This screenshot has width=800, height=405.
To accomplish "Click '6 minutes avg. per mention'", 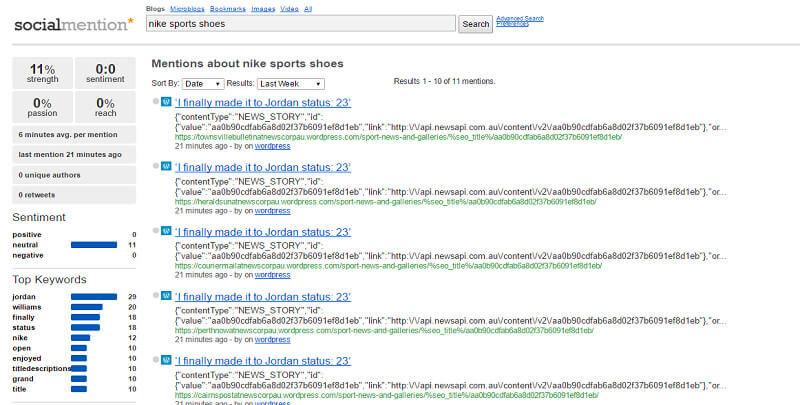I will 74,135.
